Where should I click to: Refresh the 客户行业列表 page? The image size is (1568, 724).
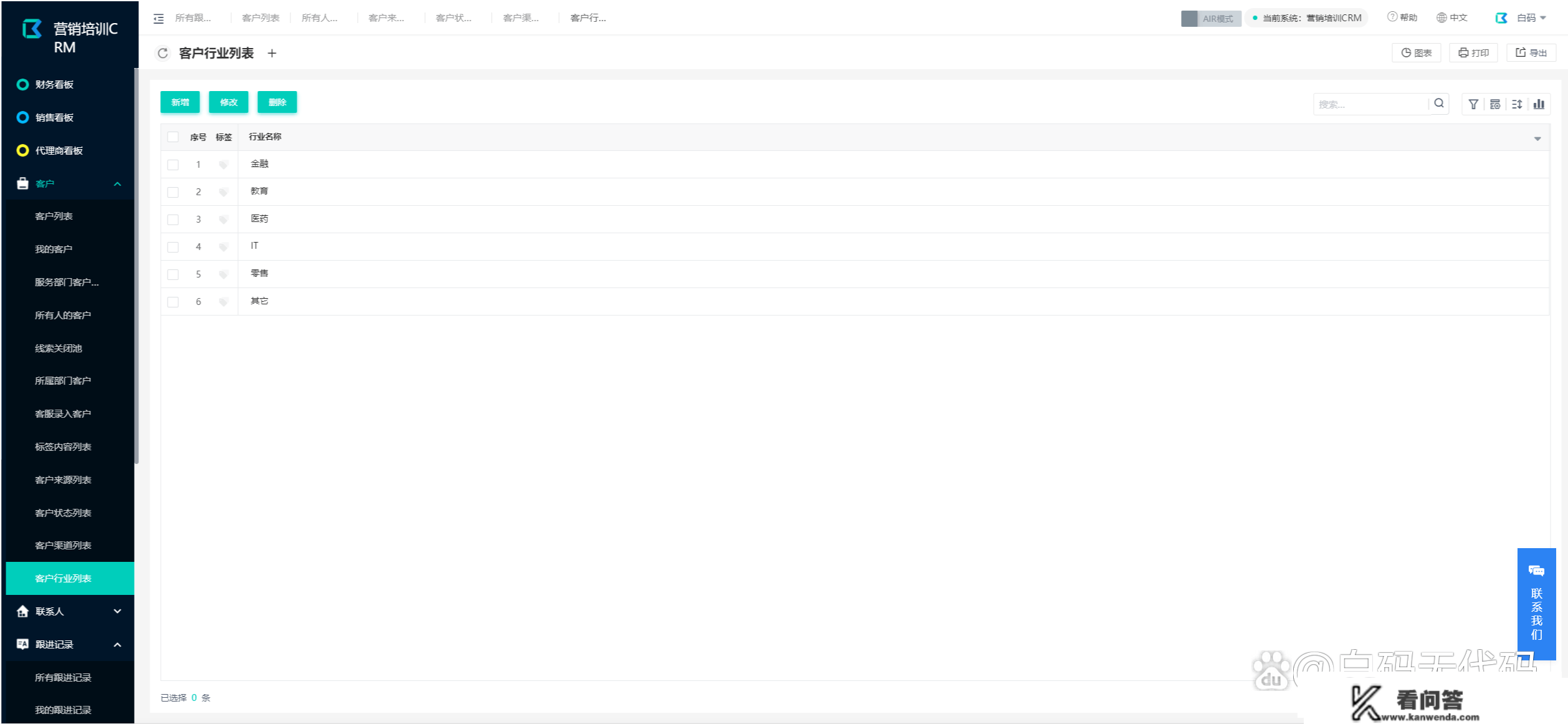tap(163, 54)
